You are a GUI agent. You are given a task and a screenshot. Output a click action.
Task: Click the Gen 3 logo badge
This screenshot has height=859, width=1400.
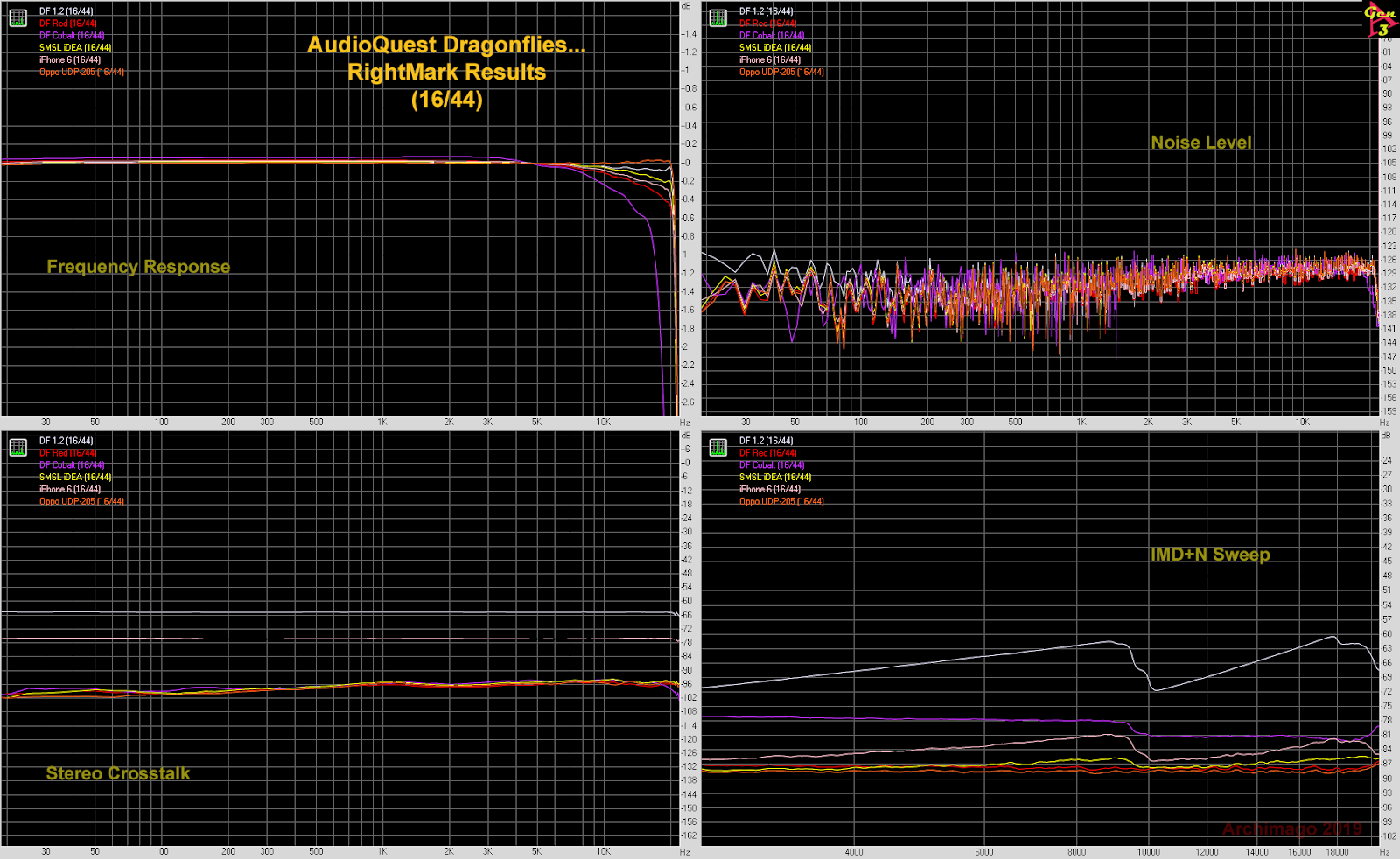coord(1381,20)
